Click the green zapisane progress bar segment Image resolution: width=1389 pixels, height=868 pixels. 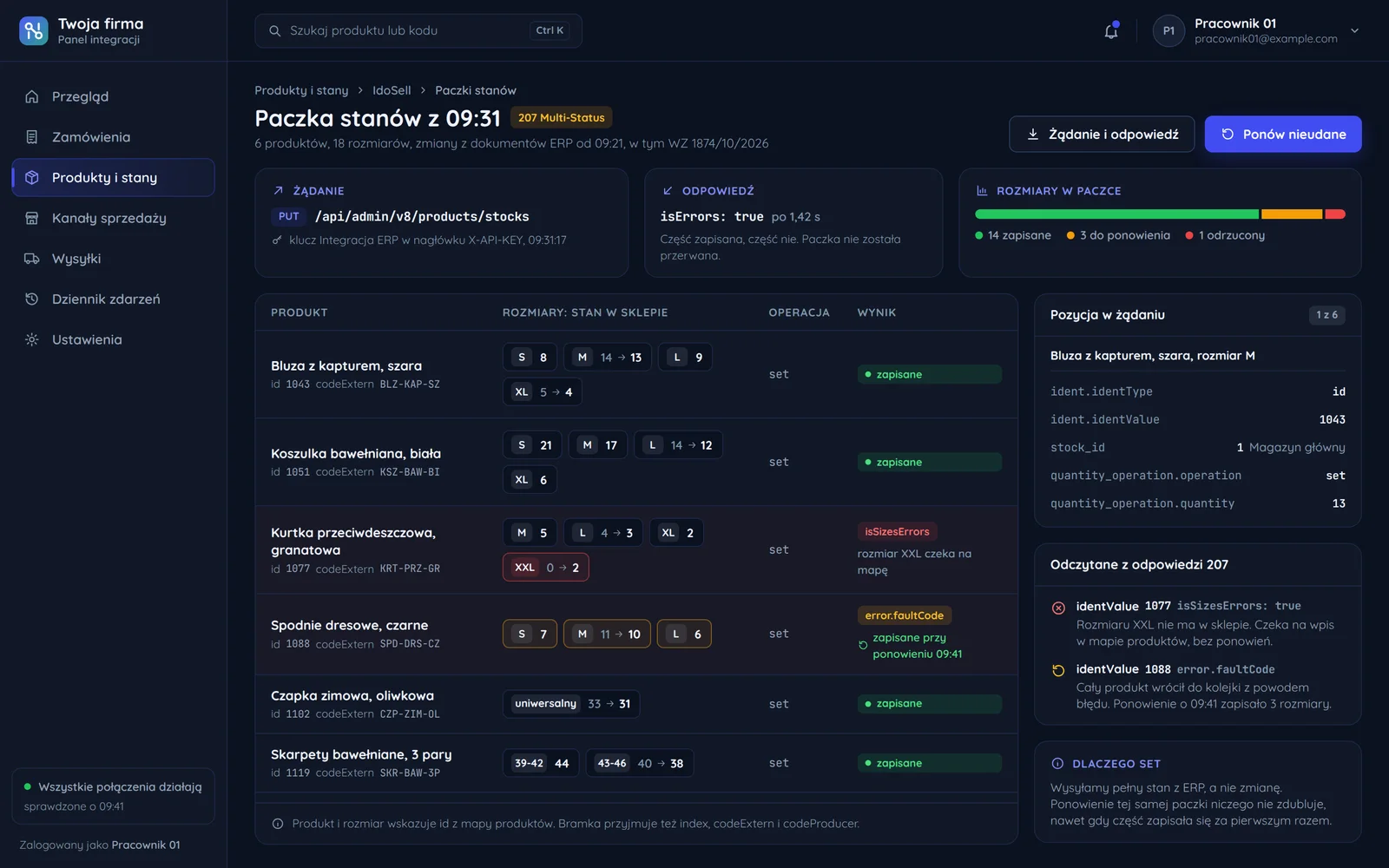pos(1116,214)
